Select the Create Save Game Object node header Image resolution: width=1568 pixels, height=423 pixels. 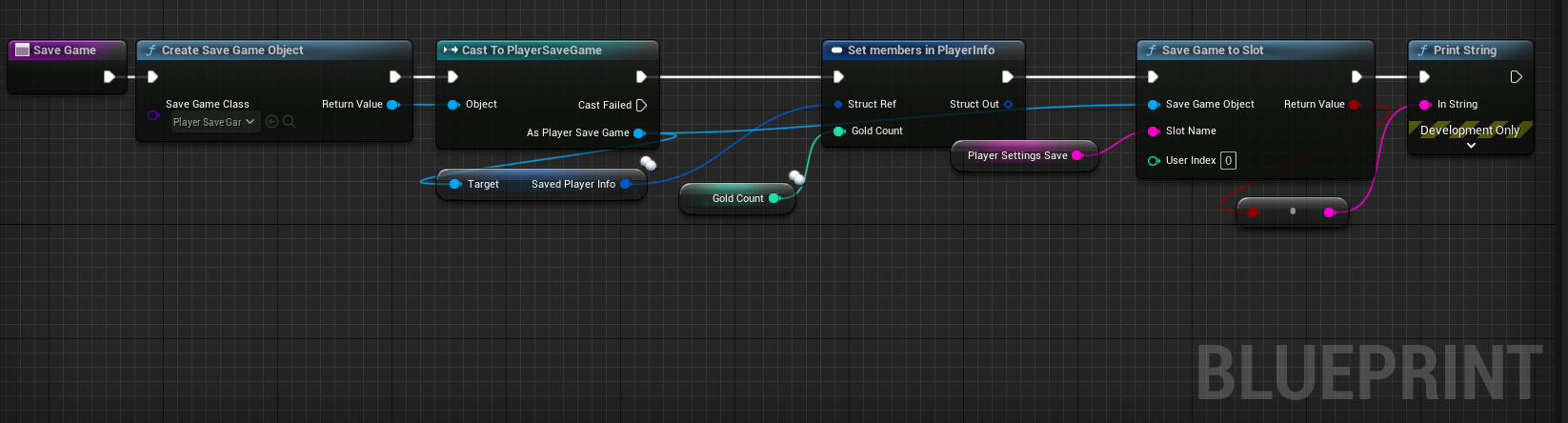point(274,50)
